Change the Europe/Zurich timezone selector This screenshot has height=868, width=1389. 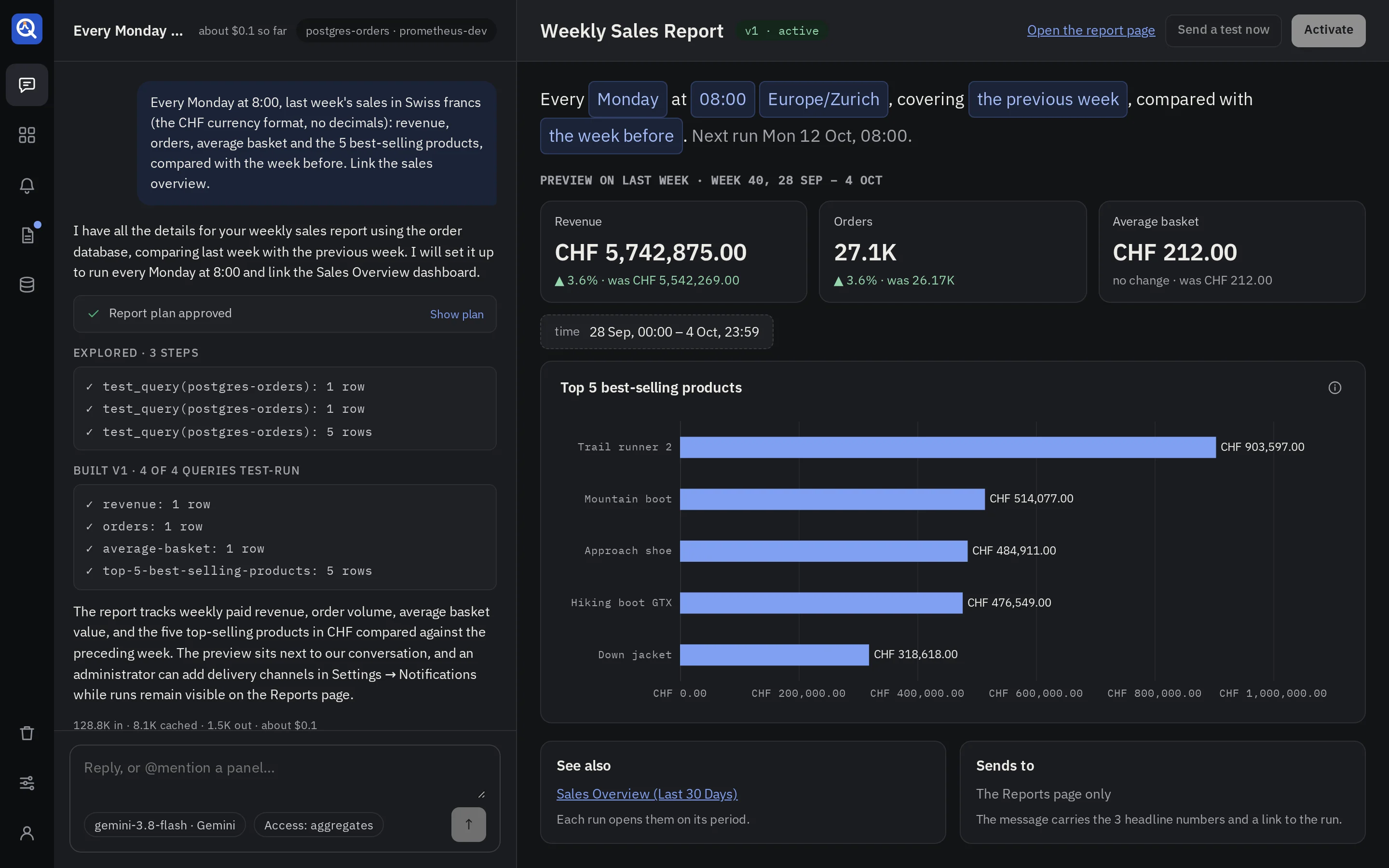click(x=823, y=99)
